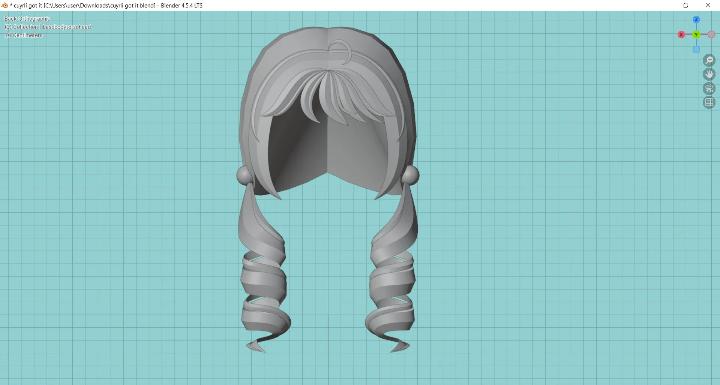Click the Zoom view gizmo button
This screenshot has height=385, width=720.
point(709,60)
